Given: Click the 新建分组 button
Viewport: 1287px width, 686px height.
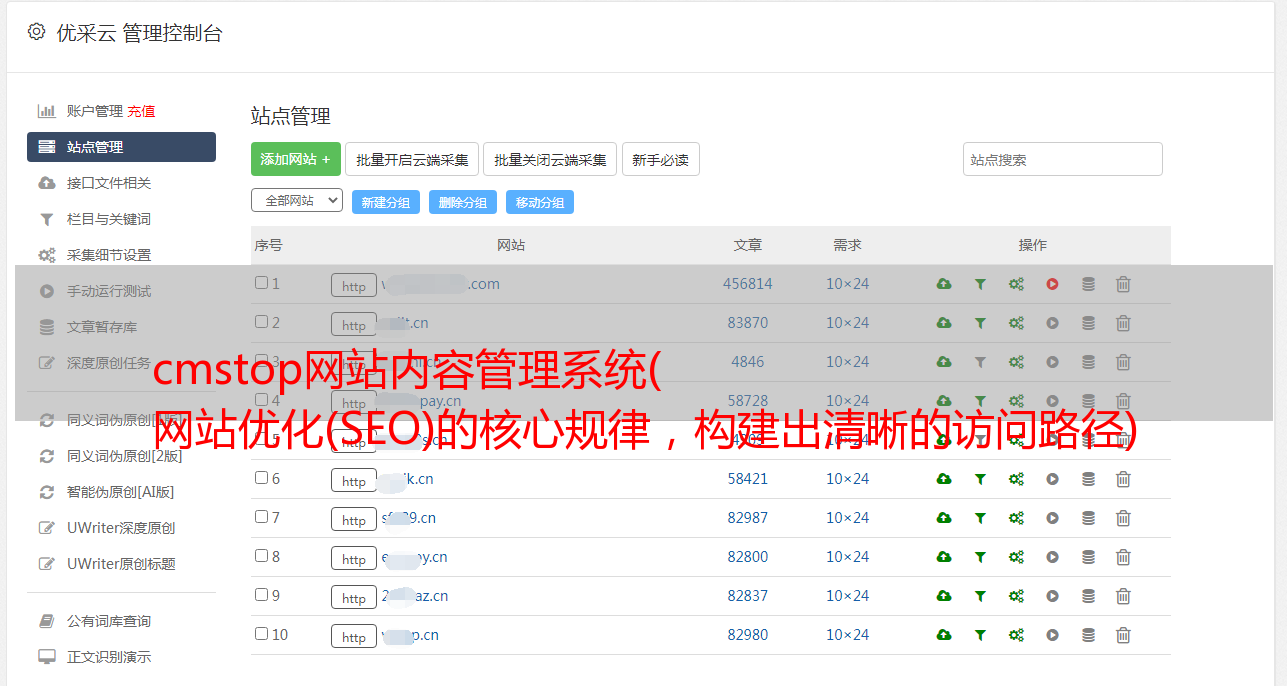Looking at the screenshot, I should point(385,202).
